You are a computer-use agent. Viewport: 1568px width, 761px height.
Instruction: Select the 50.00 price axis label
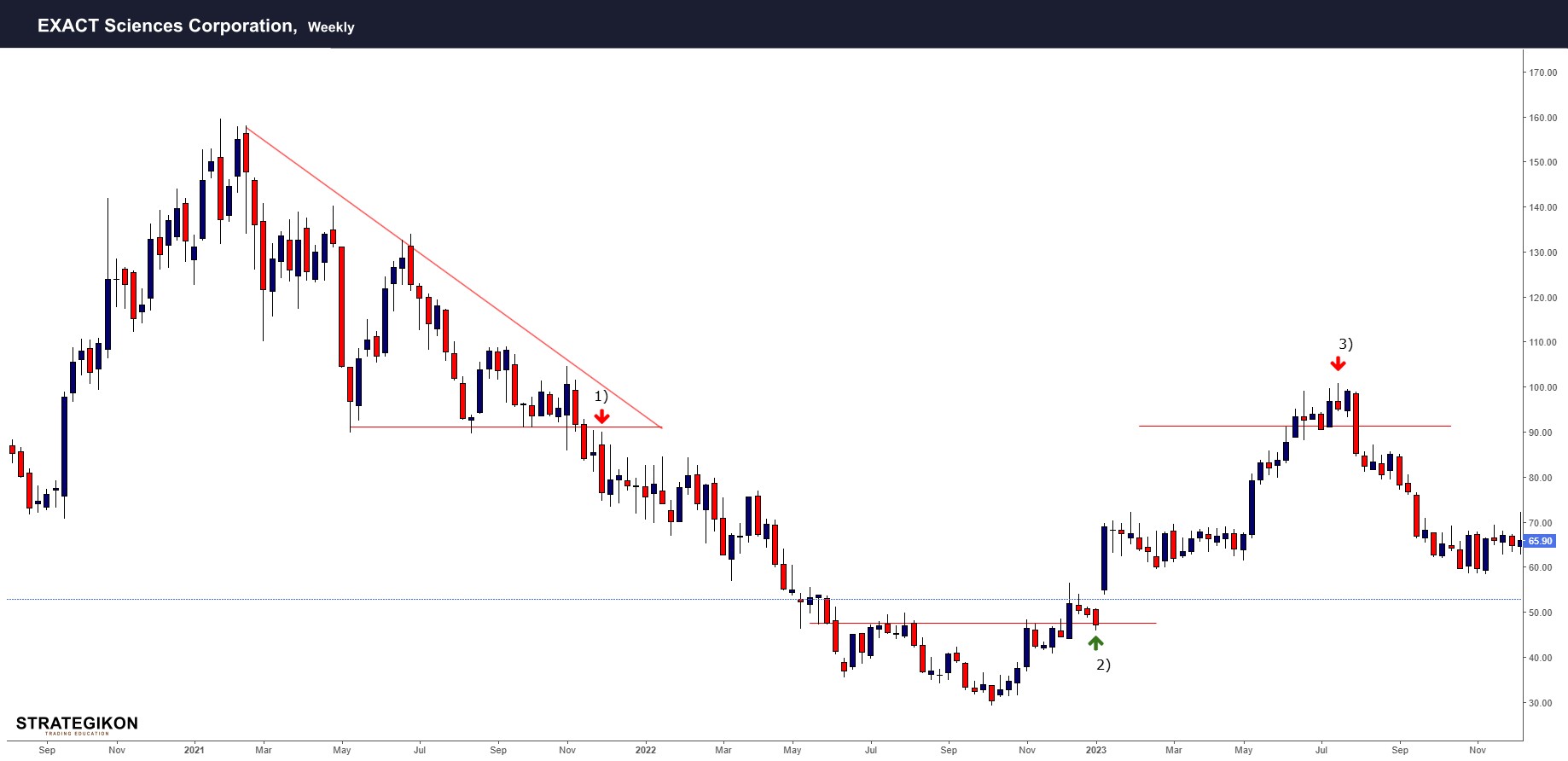point(1541,613)
